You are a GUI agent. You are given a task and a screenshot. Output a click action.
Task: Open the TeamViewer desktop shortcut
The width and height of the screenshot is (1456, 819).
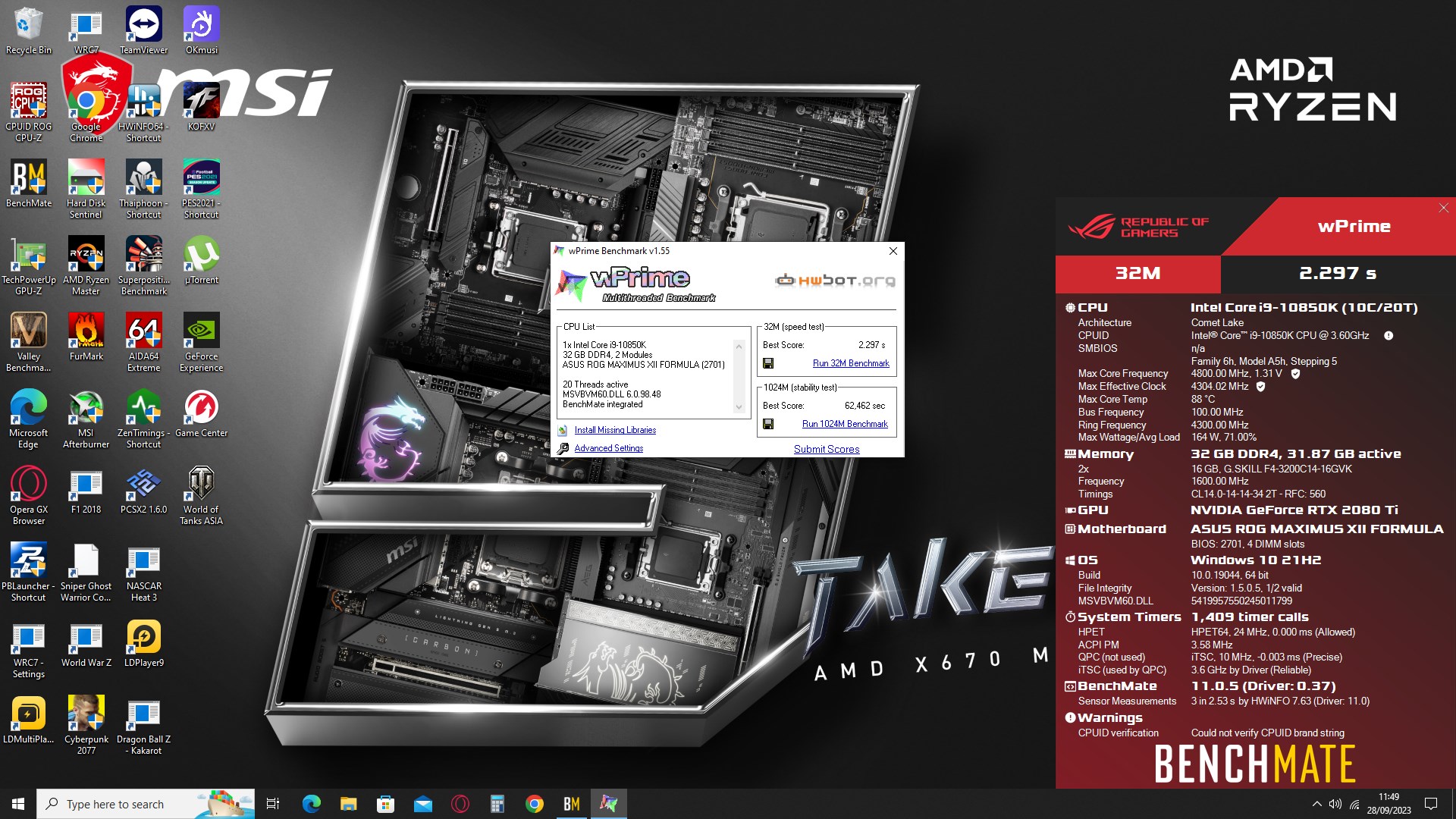coord(144,30)
